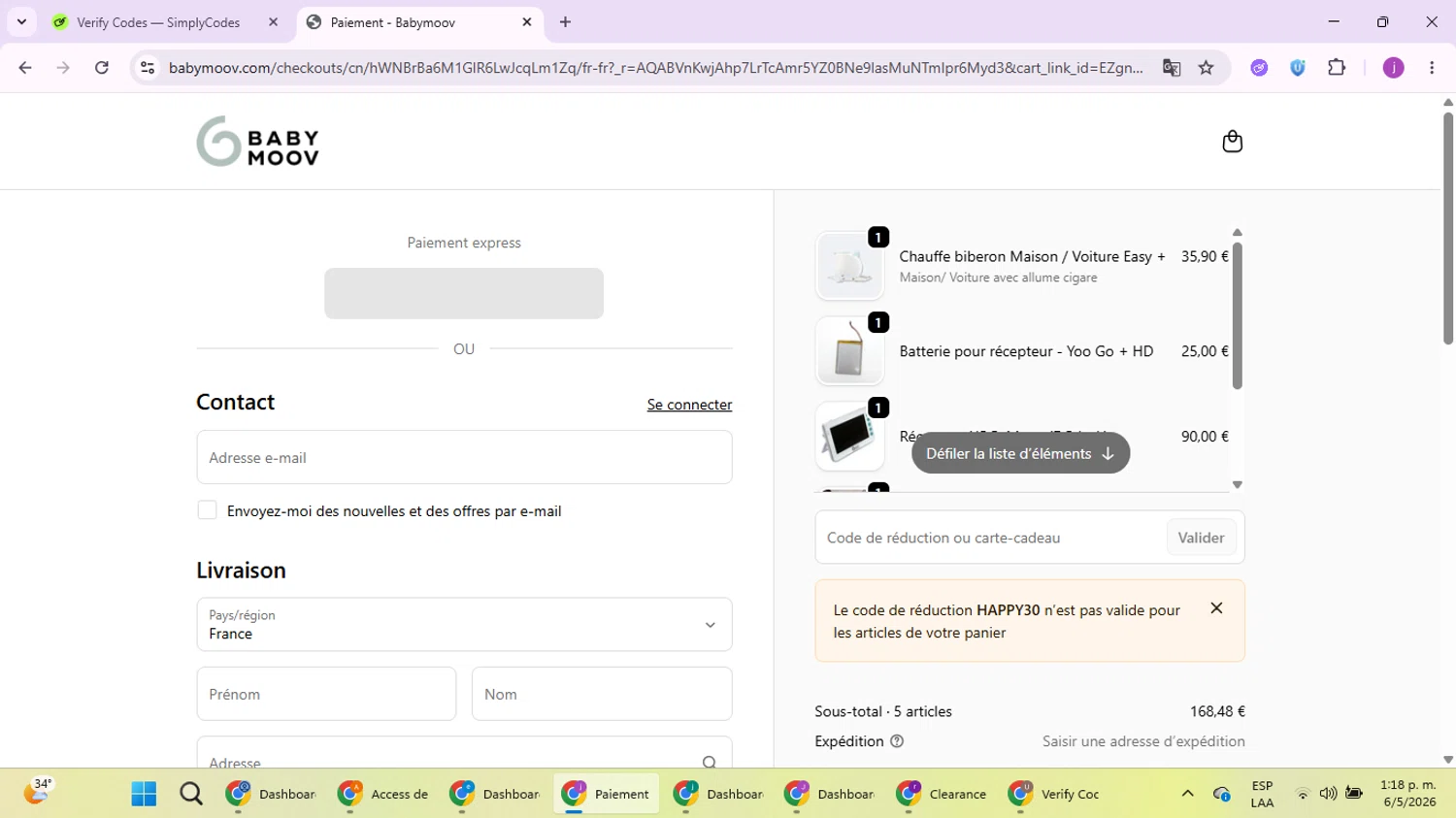Click the Chauffe biberon Maison / Voiture name
1456x818 pixels.
(1032, 256)
